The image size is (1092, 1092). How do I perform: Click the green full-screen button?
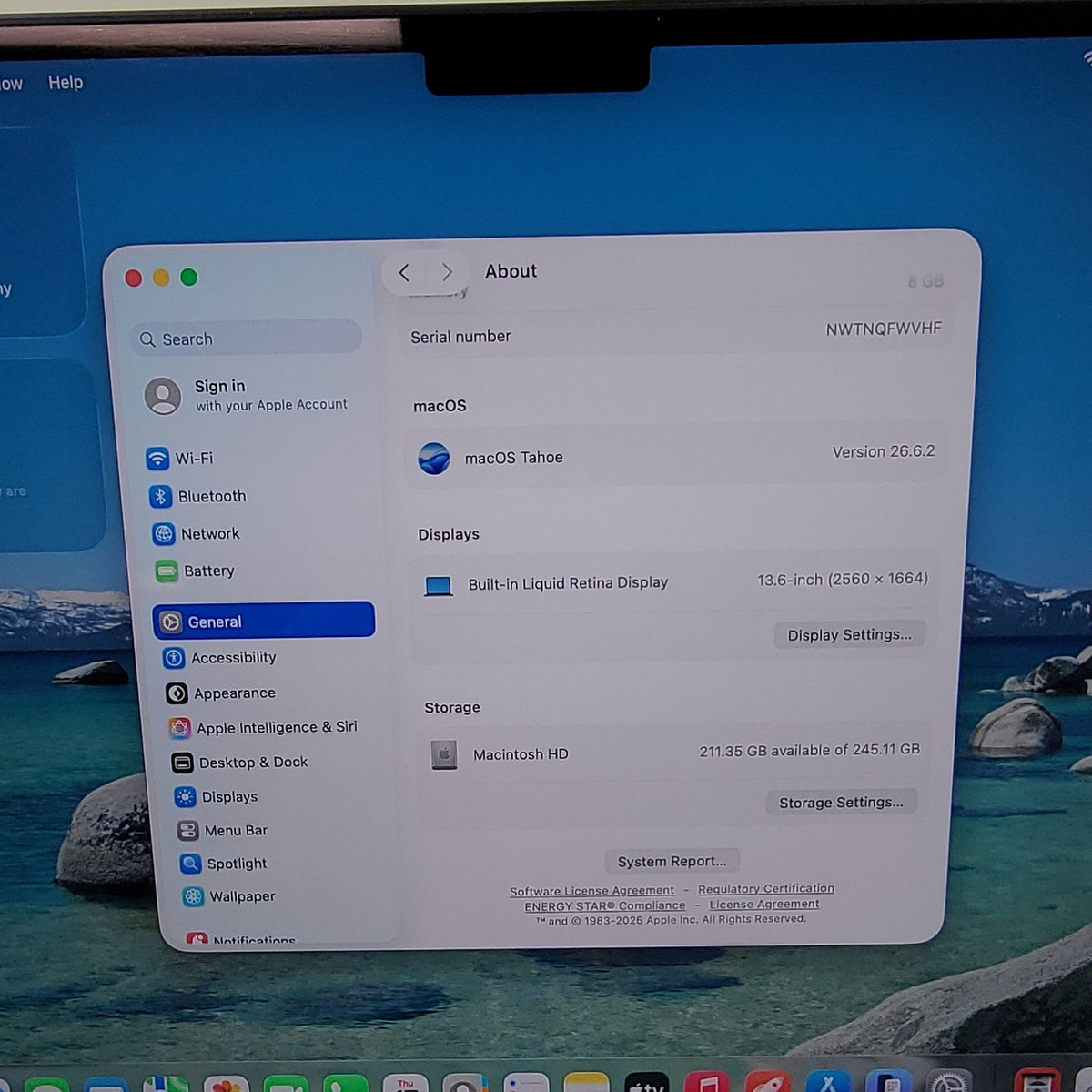(x=188, y=277)
